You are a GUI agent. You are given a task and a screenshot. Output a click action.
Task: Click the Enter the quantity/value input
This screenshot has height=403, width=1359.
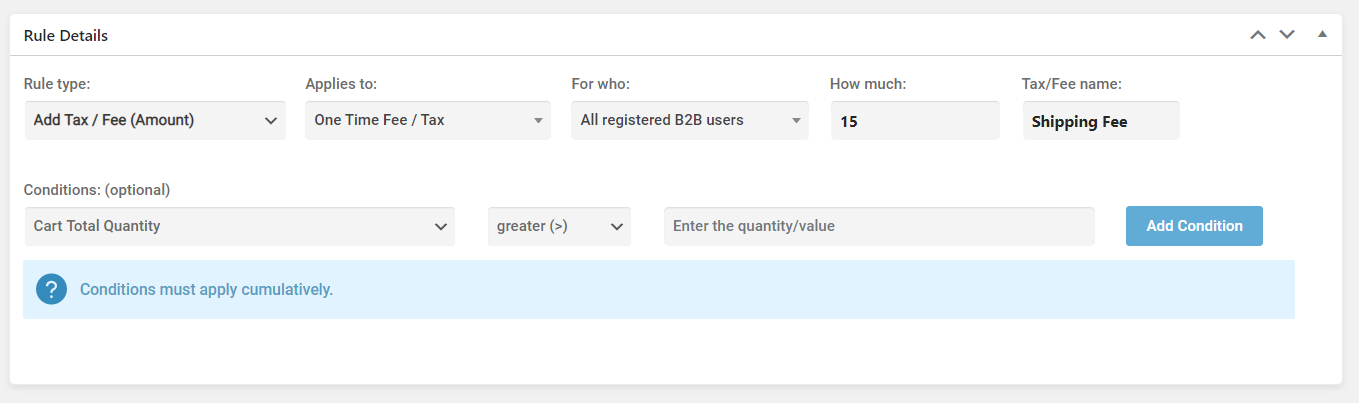(879, 226)
